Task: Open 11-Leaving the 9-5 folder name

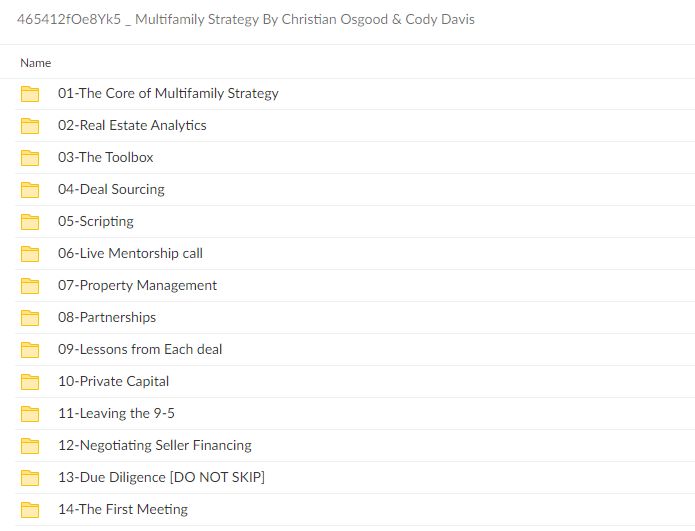Action: click(x=118, y=414)
